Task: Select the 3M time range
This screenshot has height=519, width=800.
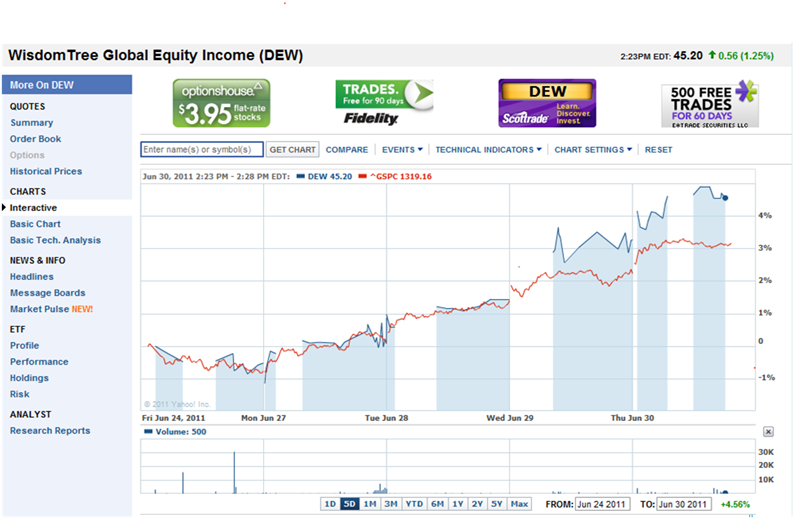Action: pos(391,504)
